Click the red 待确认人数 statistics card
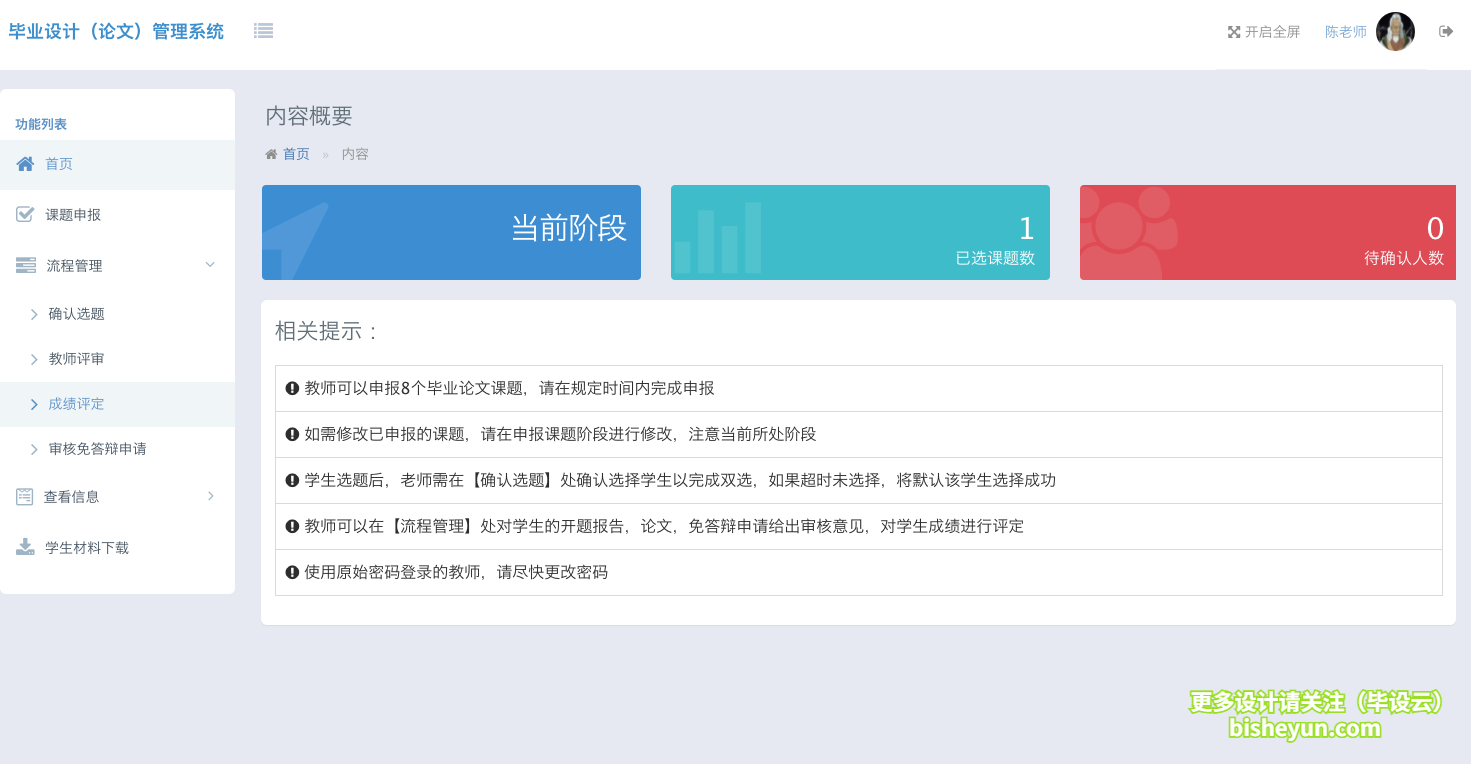The width and height of the screenshot is (1471, 764). (x=1267, y=232)
